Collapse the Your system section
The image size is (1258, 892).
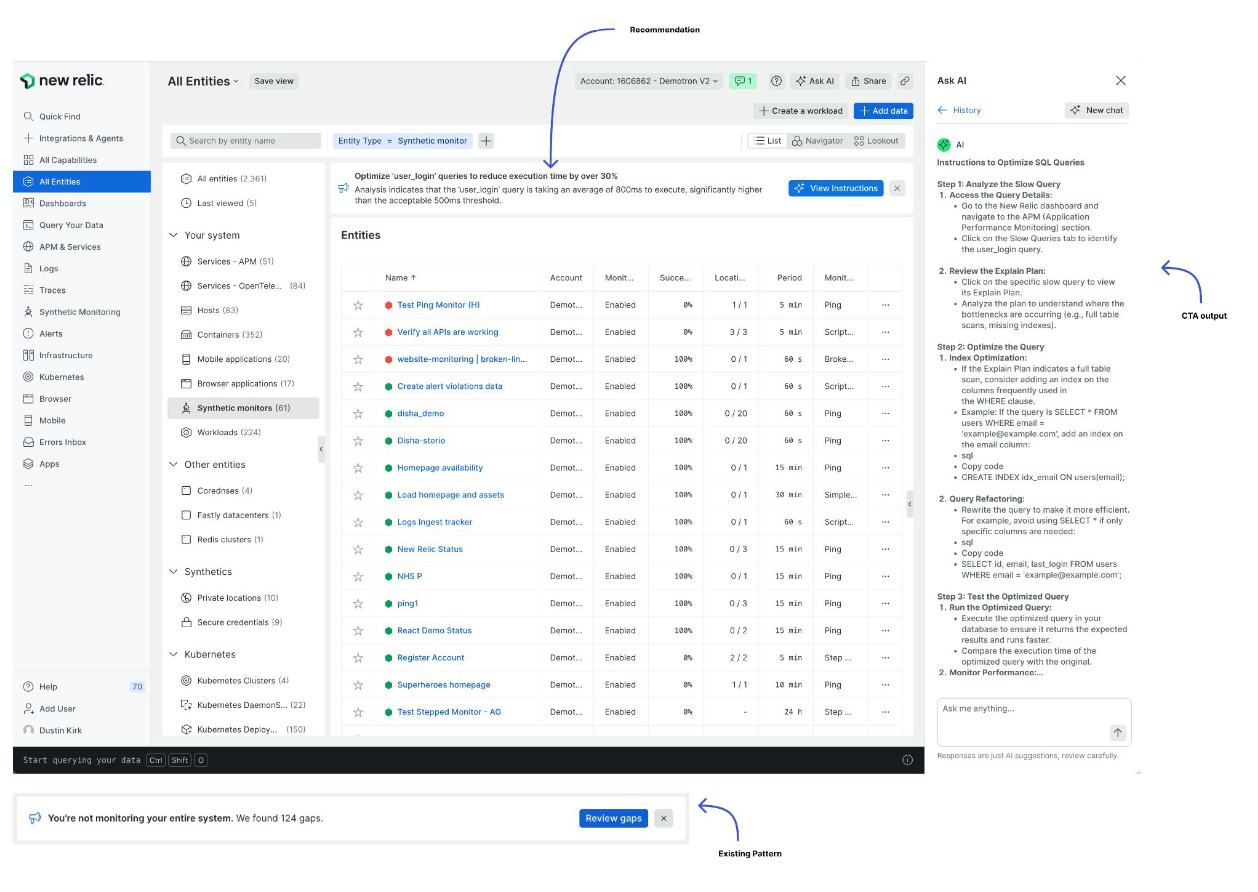point(173,235)
